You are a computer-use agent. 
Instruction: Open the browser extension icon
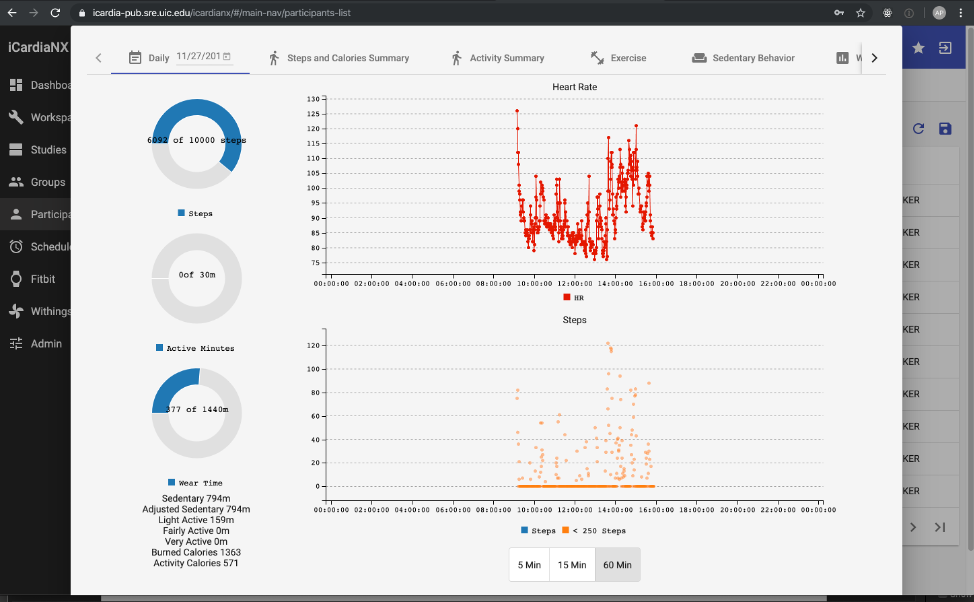click(887, 12)
